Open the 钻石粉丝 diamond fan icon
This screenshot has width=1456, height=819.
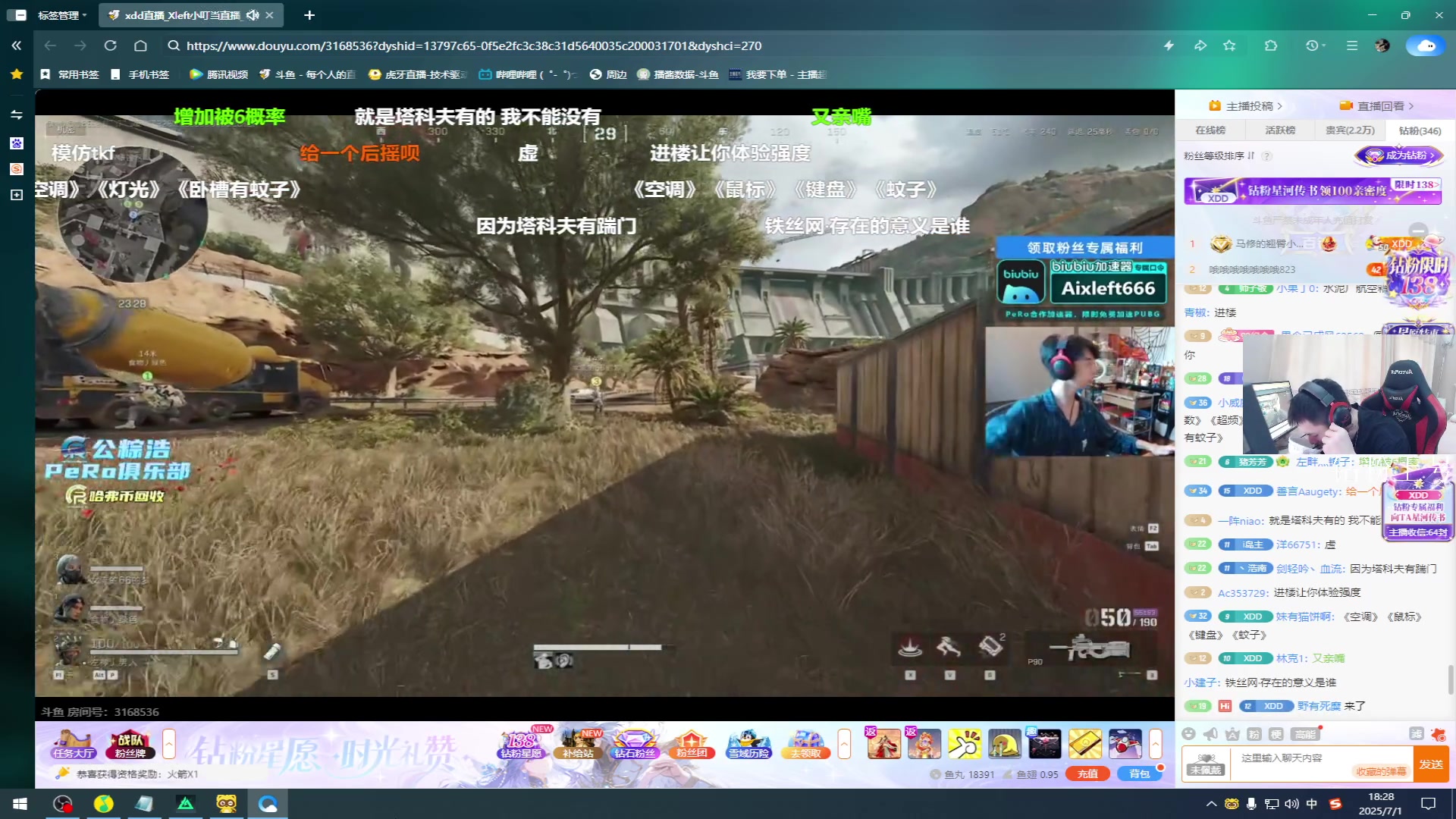point(635,744)
